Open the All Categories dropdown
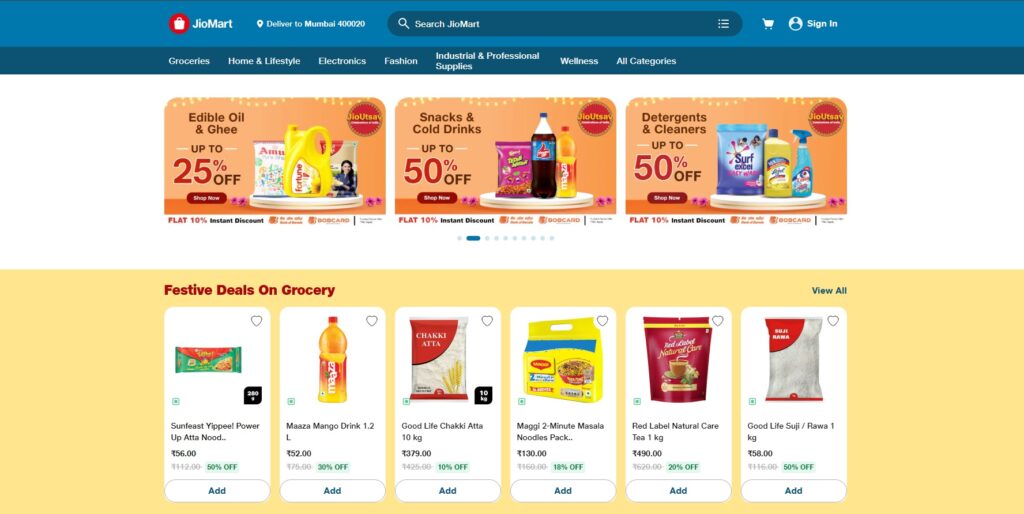Viewport: 1024px width, 514px height. coord(646,61)
